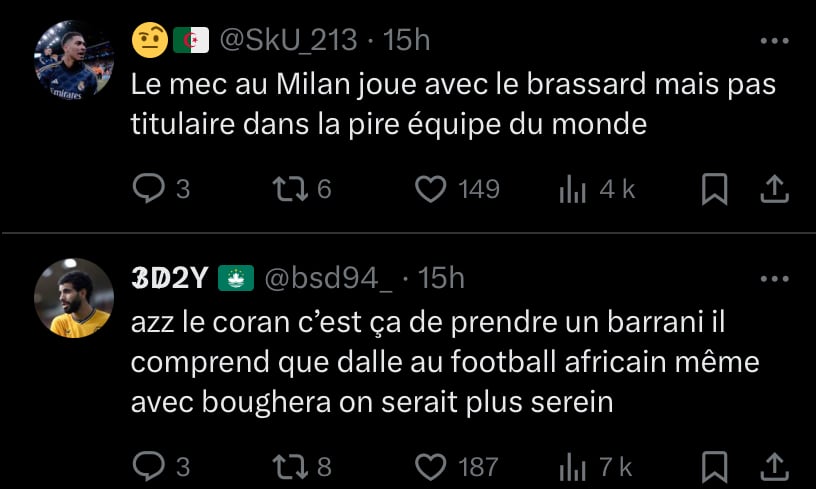Bookmark the @bsd94_ tweet
Screen dimensions: 816x489
[714, 466]
